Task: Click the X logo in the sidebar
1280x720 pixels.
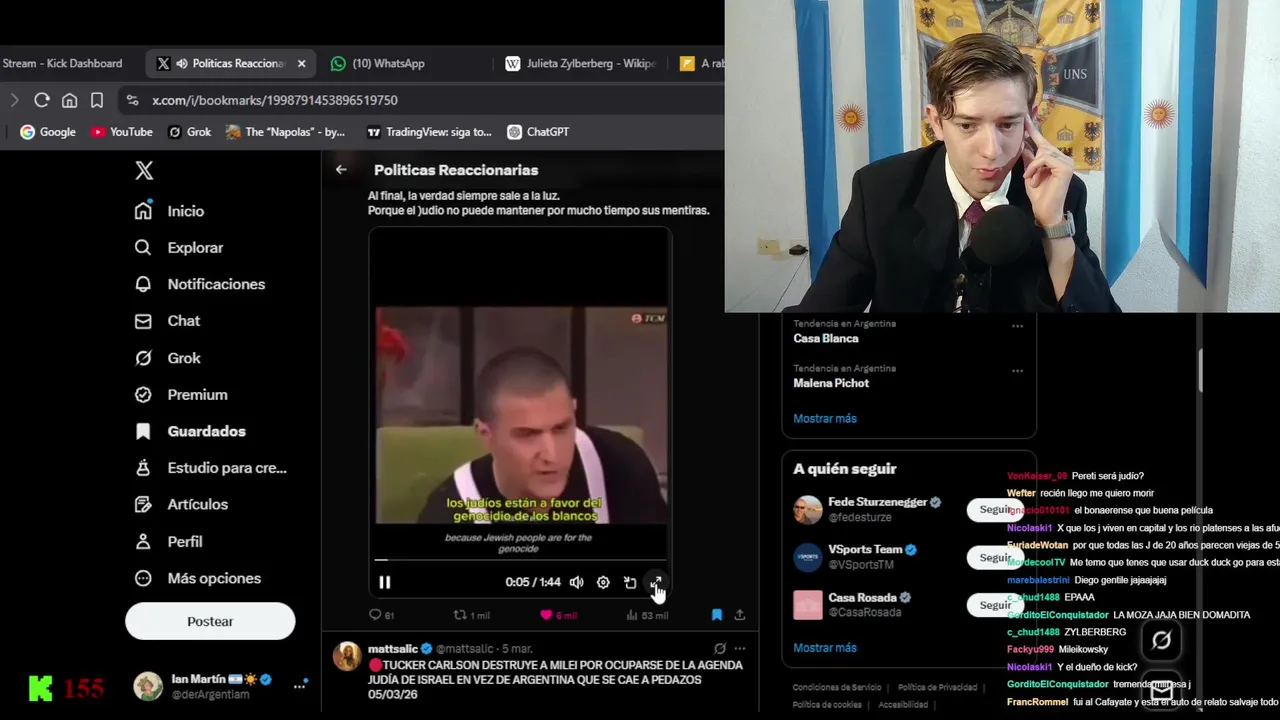Action: tap(144, 170)
